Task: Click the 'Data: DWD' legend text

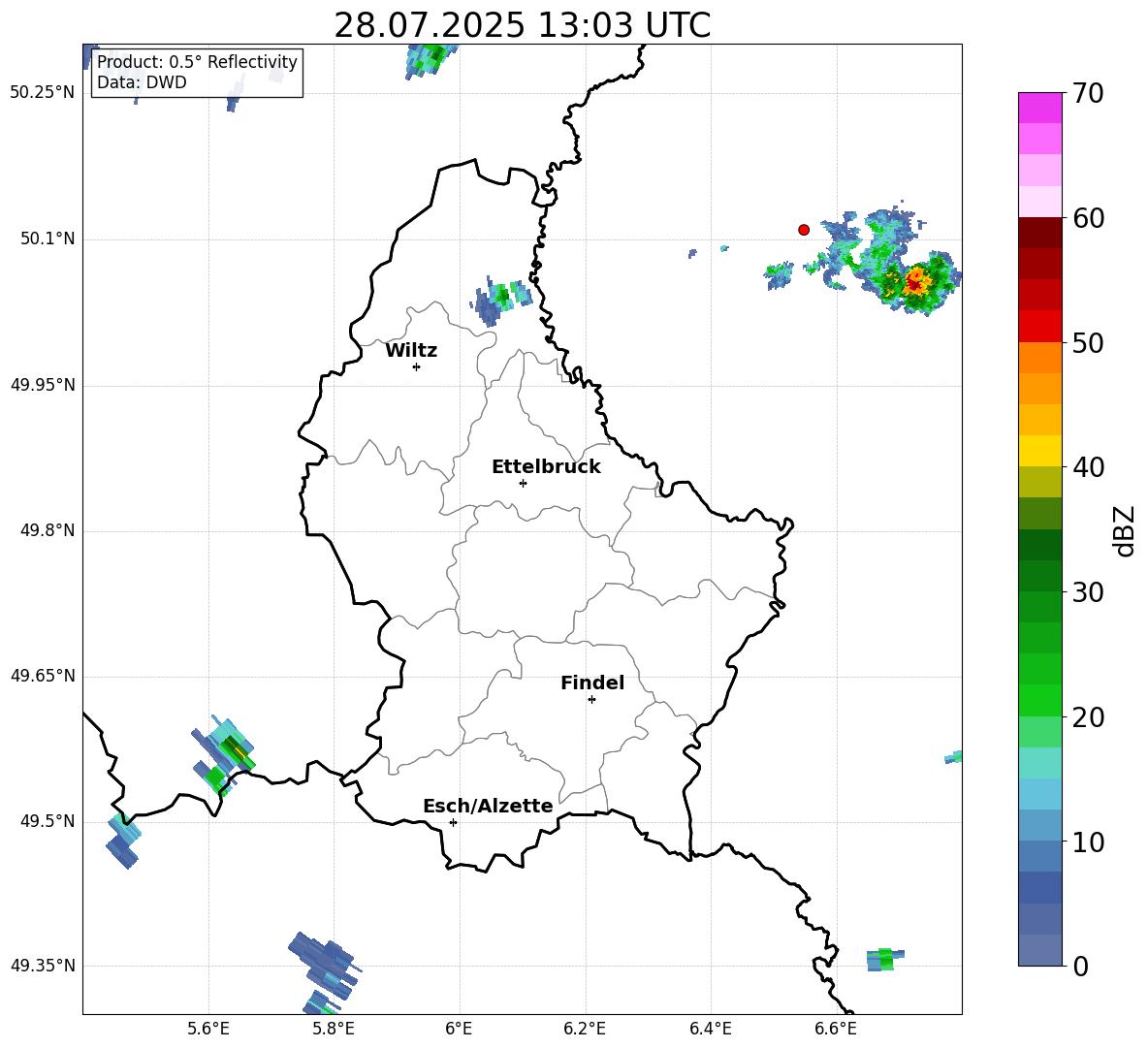Action: tap(142, 82)
